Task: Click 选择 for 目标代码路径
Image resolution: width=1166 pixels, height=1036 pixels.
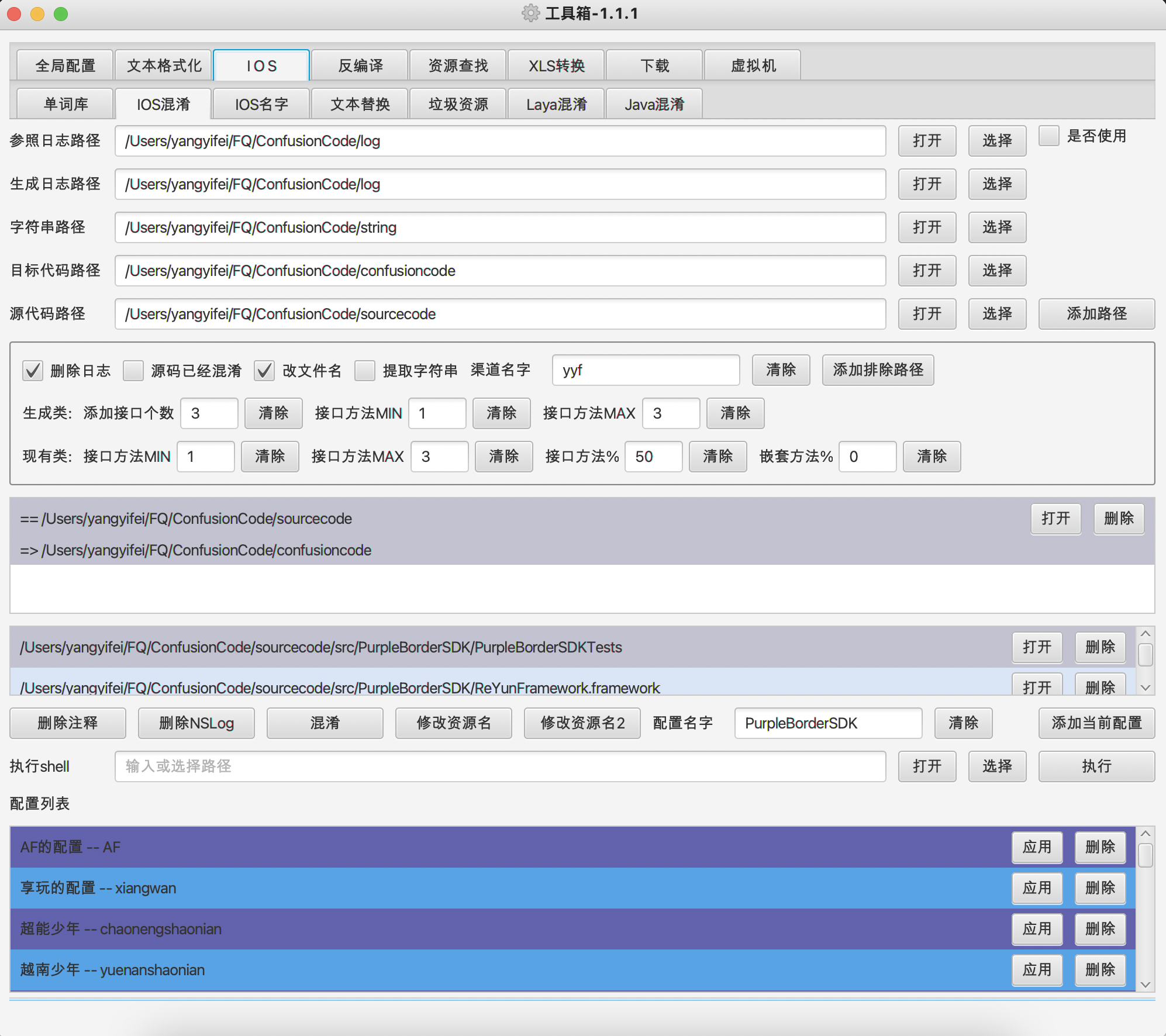Action: (998, 271)
